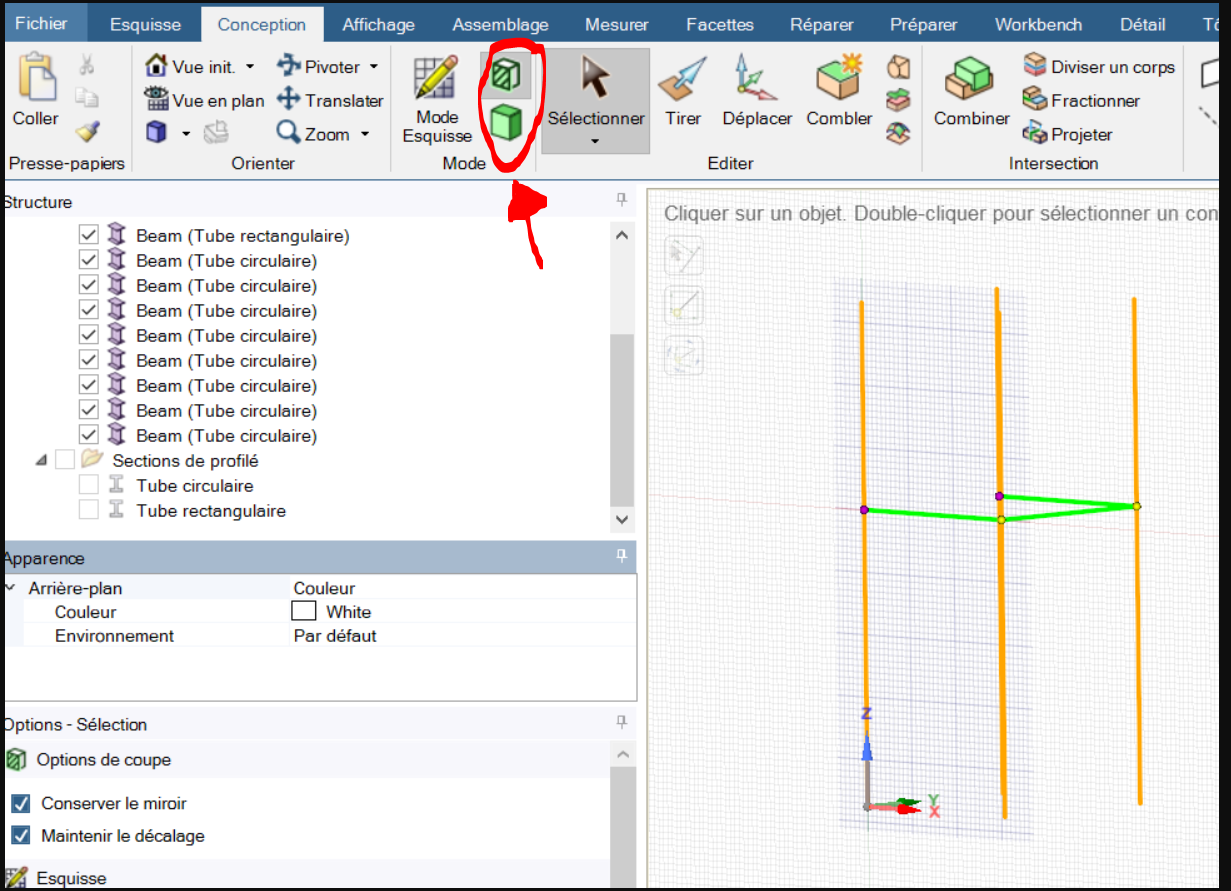Hide the Beam (Tube rectangulaire) item
Viewport: 1231px width, 891px height.
pos(89,236)
